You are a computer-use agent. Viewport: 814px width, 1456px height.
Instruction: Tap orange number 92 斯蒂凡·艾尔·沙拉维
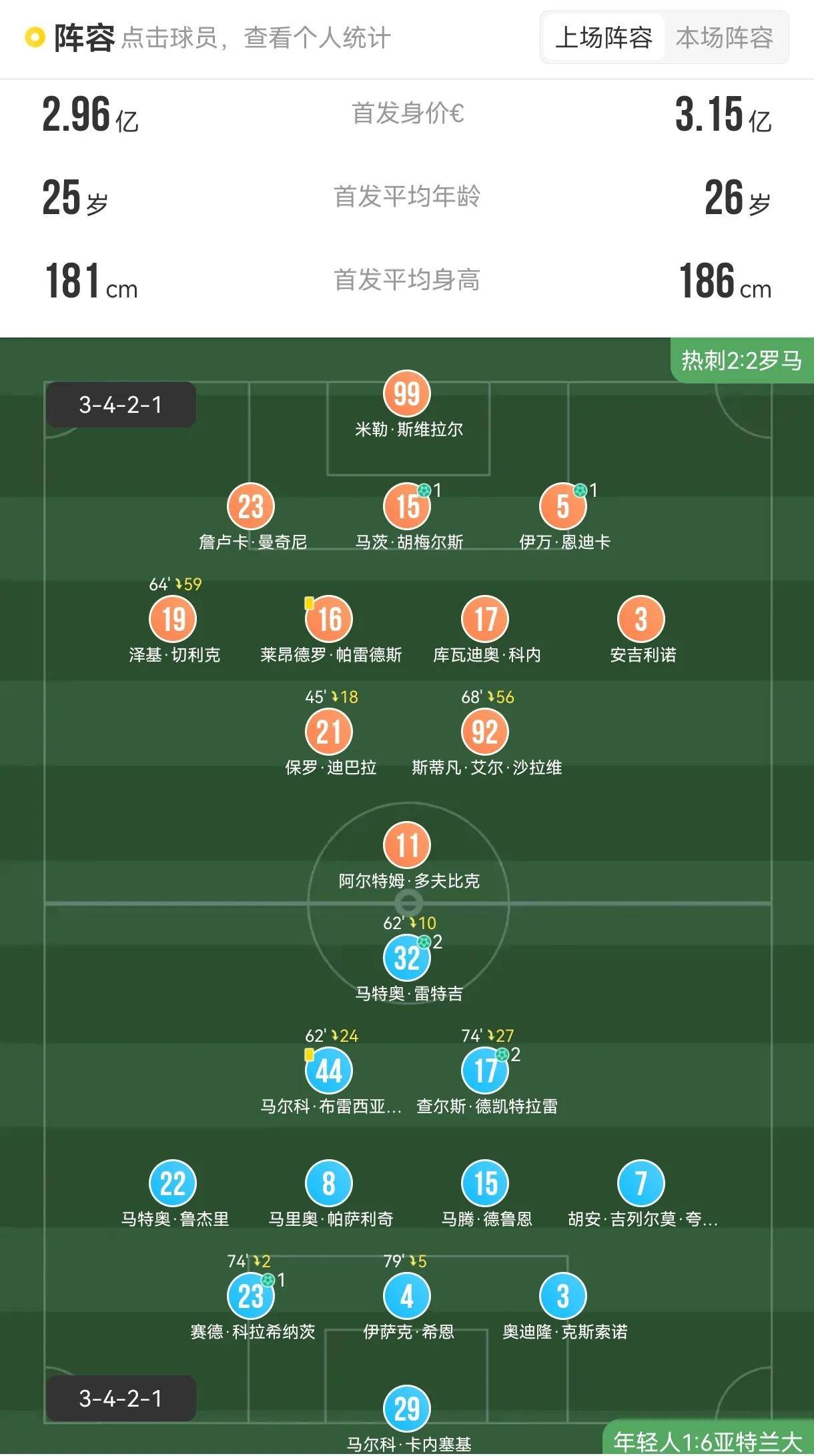click(485, 732)
